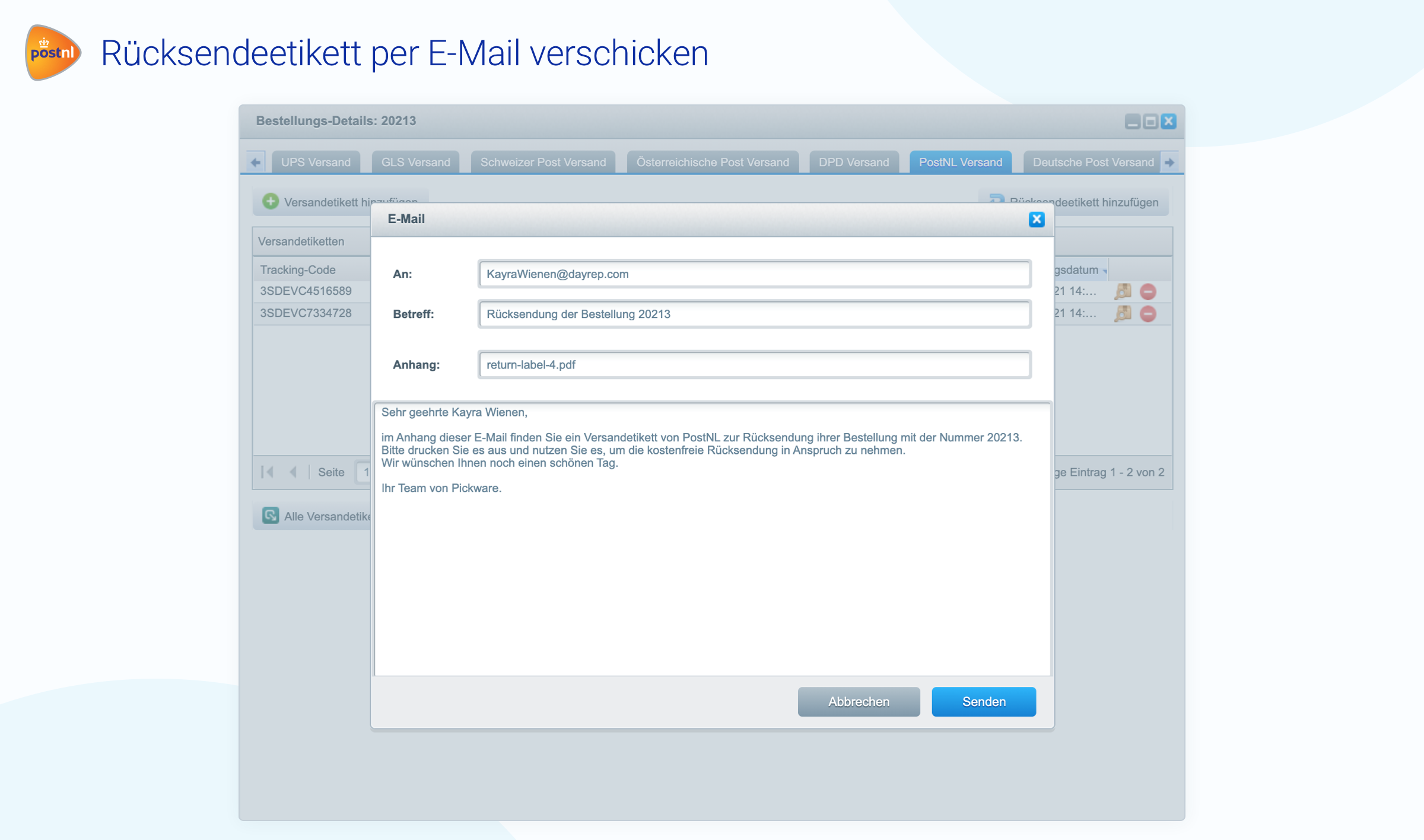
Task: Go to previous page with pager arrow
Action: pos(293,472)
